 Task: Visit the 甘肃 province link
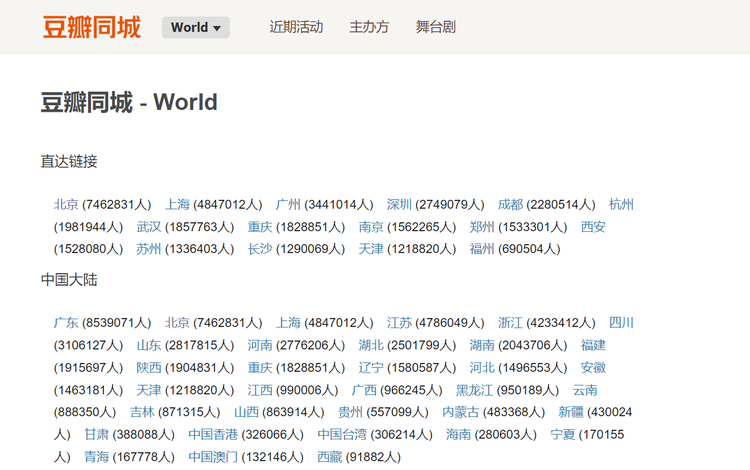click(97, 435)
